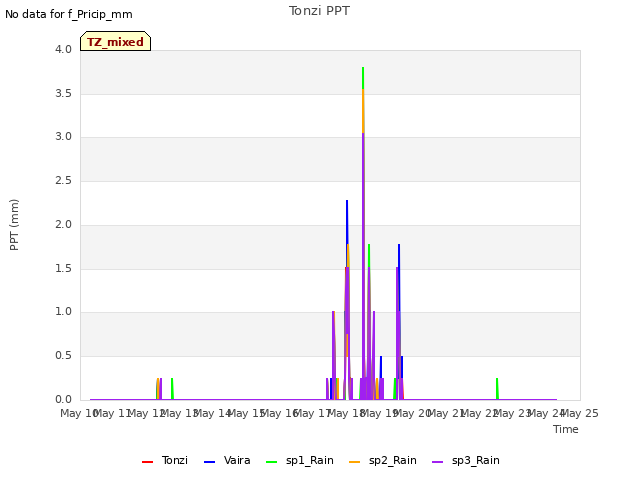Toggle the Tonzi series in the legend
This screenshot has height=480, width=640.
[x=165, y=460]
